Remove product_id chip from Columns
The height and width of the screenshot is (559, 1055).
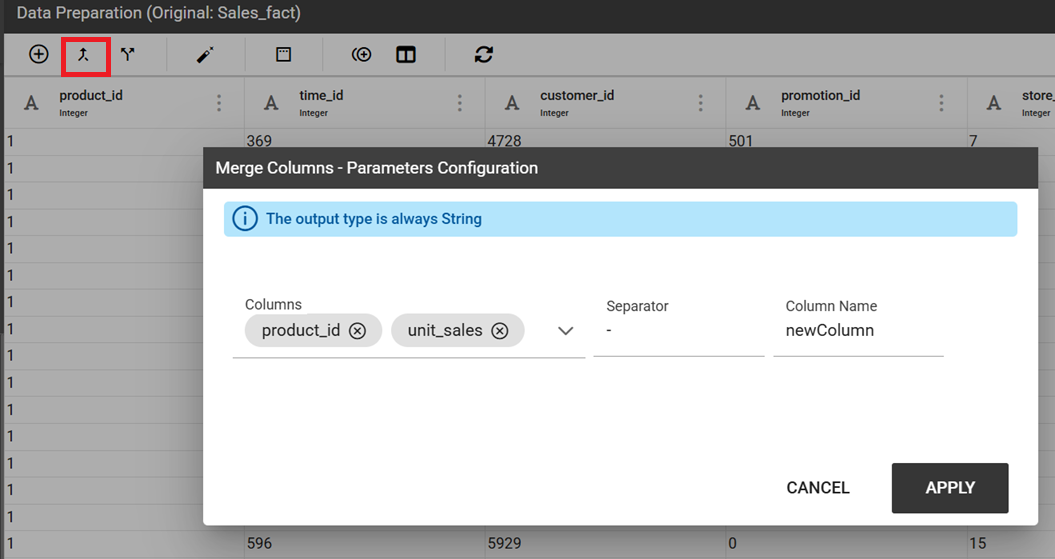[357, 331]
